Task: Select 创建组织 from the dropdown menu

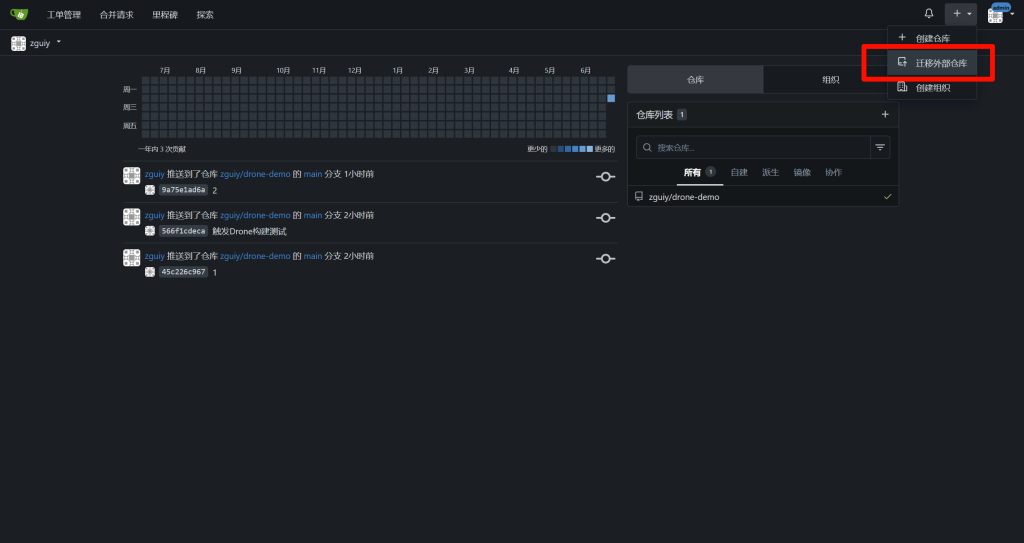Action: pyautogui.click(x=932, y=88)
